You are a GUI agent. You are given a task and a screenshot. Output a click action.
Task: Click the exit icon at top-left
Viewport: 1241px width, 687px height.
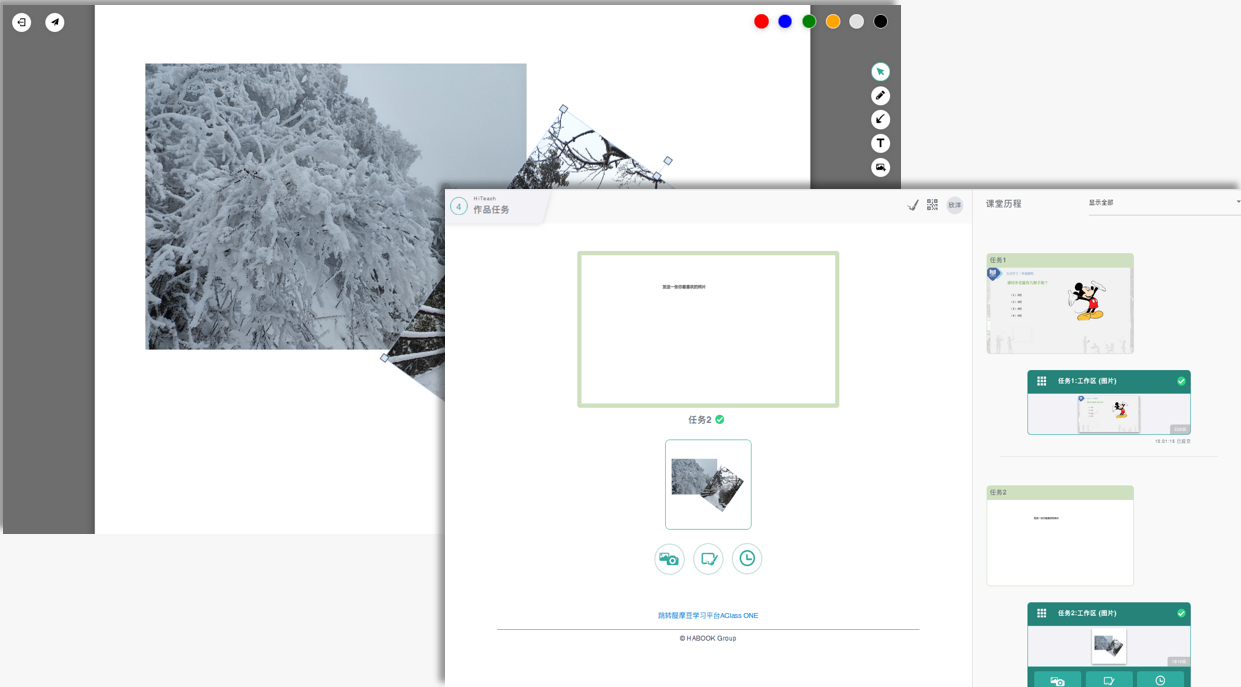(21, 22)
